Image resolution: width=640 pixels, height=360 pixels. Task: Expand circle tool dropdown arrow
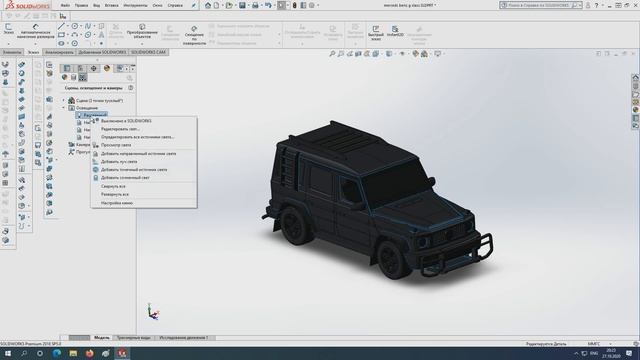pyautogui.click(x=81, y=27)
